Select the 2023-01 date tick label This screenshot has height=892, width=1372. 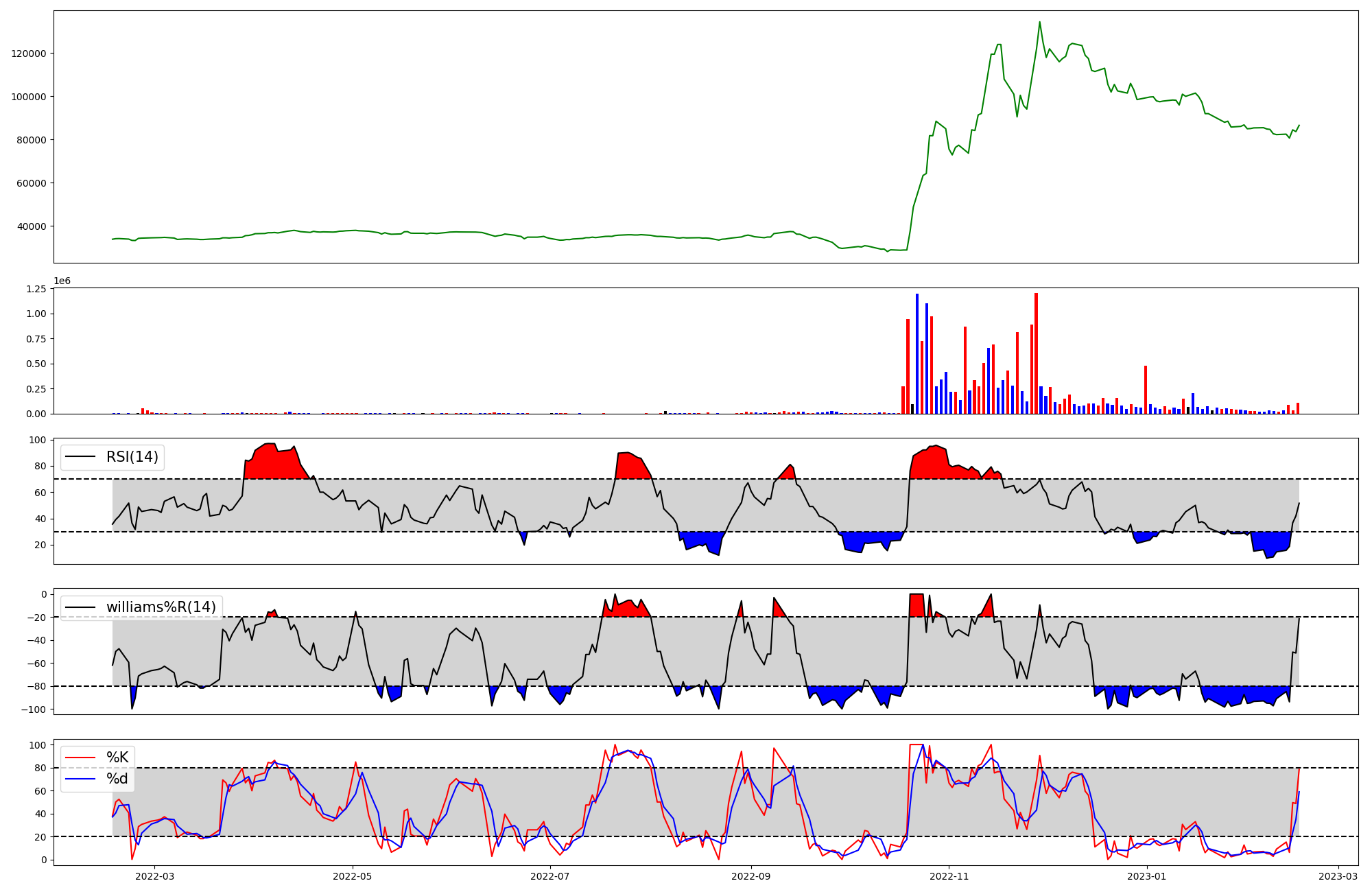(1147, 876)
